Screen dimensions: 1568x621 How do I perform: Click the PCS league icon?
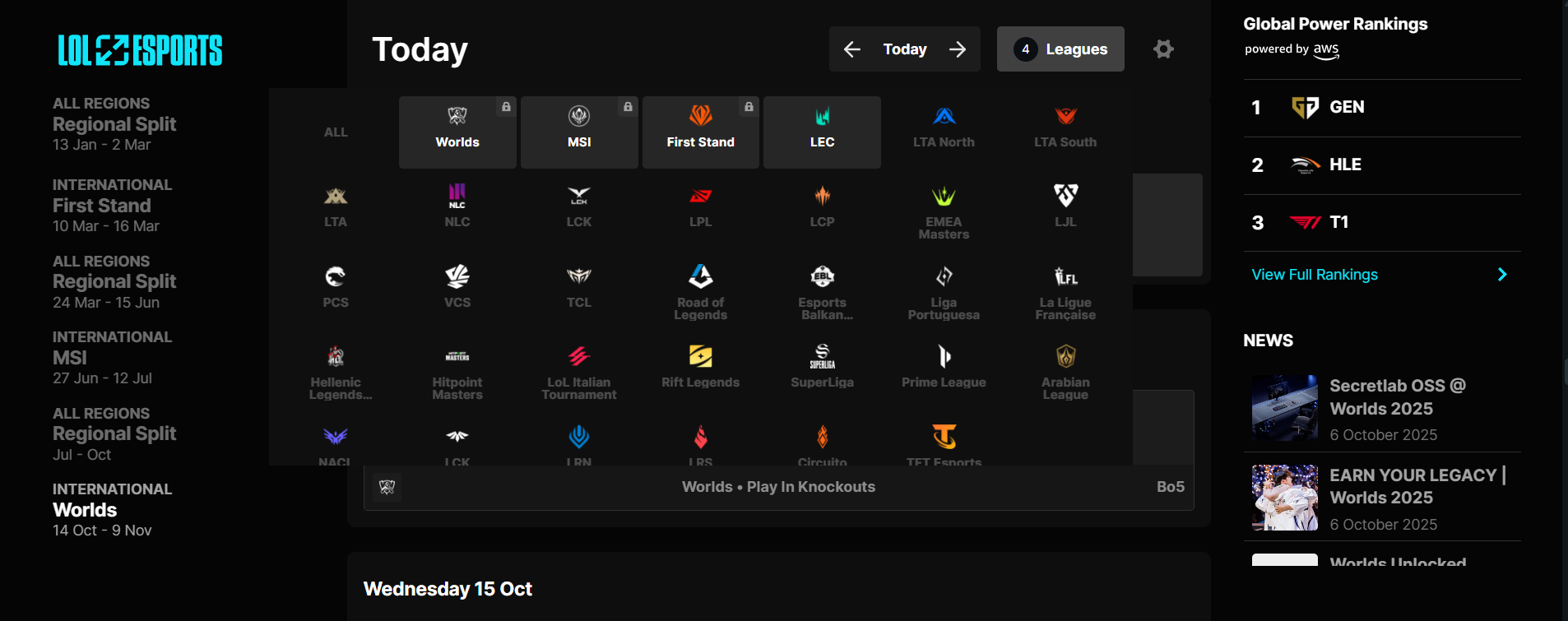336,276
